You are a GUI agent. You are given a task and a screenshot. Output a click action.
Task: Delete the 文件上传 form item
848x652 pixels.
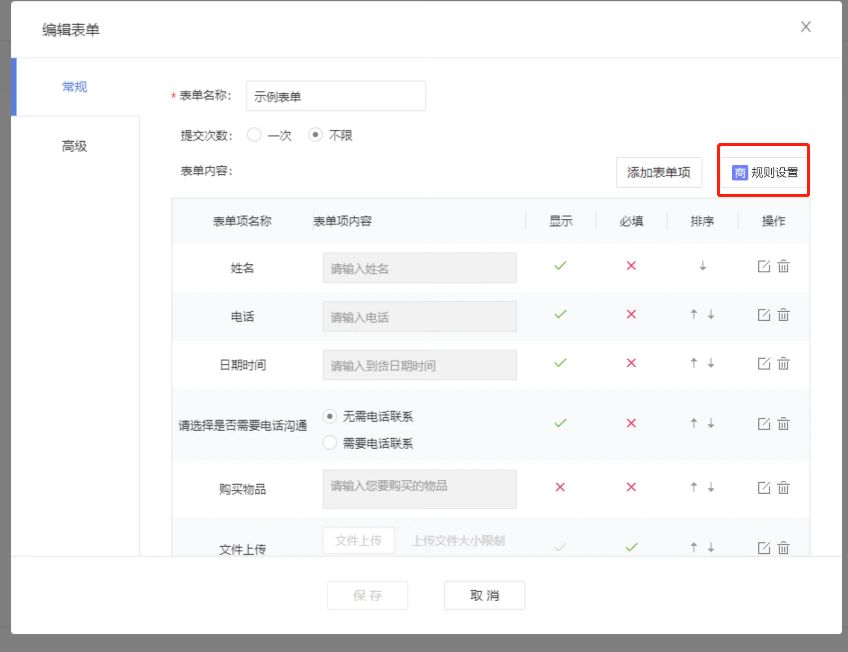pos(784,548)
